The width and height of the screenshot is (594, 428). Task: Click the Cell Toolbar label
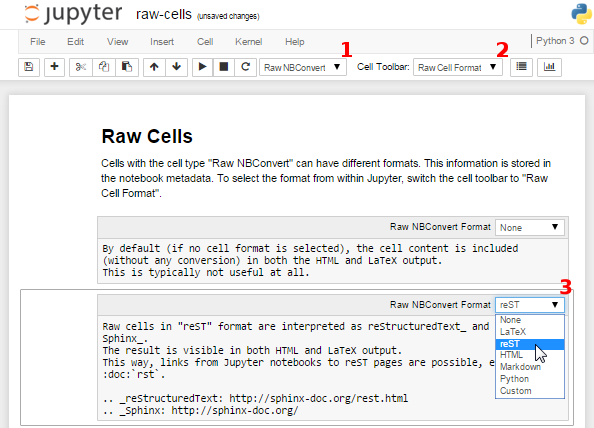[x=383, y=67]
